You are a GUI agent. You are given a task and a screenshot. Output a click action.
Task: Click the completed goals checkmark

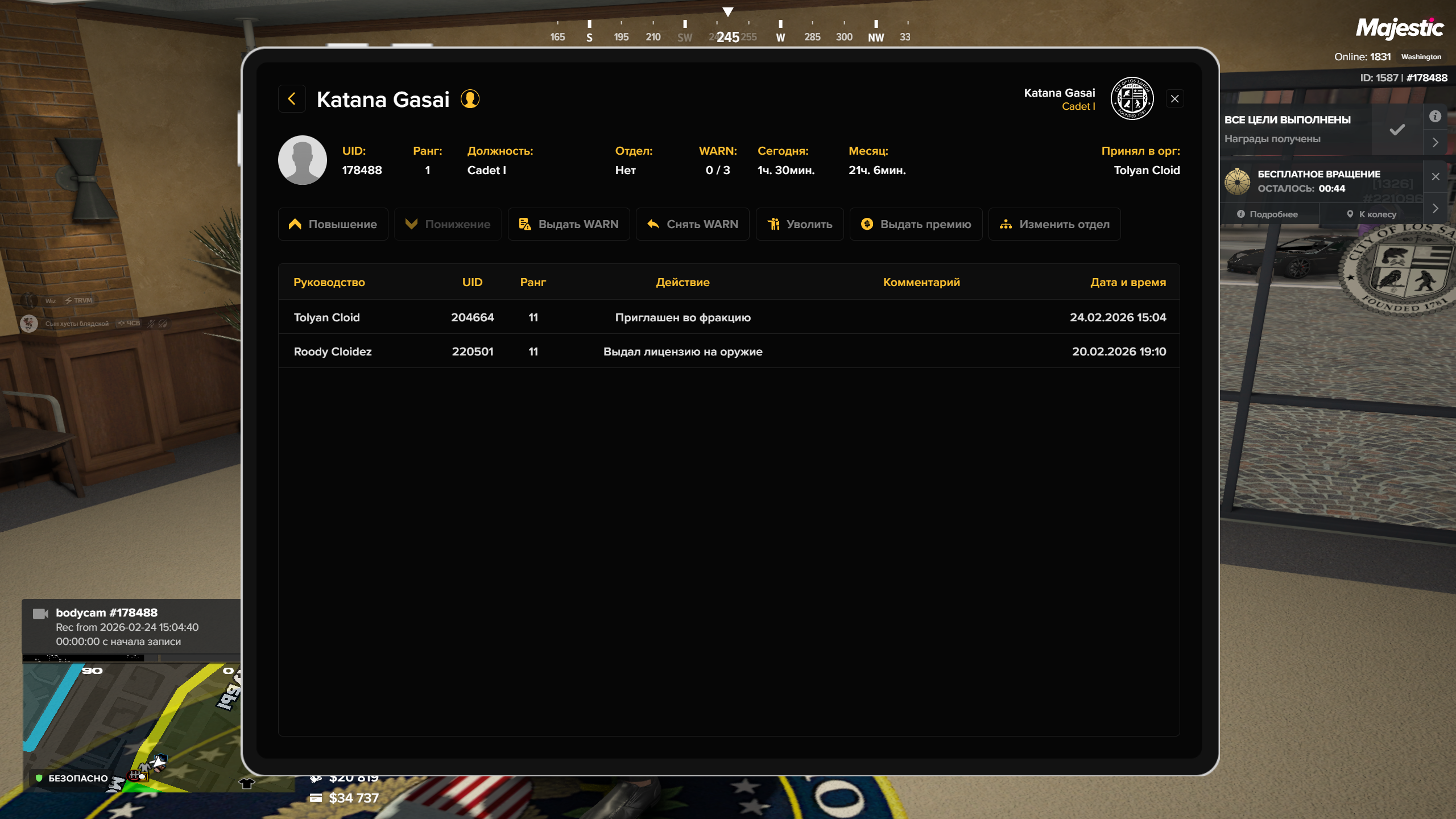[x=1397, y=130]
